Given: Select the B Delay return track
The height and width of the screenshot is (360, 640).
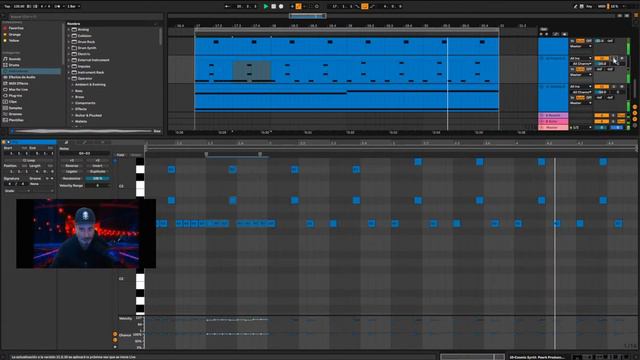Looking at the screenshot, I should (553, 121).
